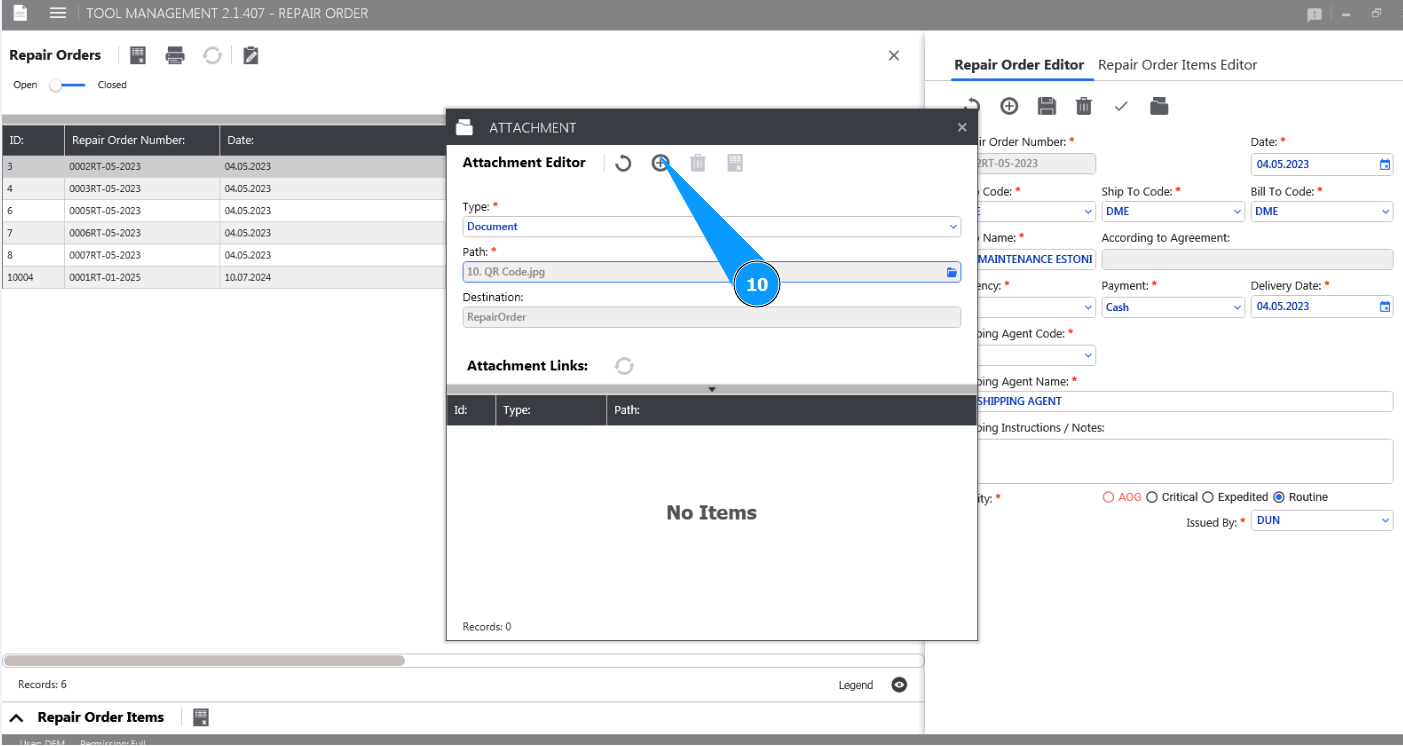This screenshot has height=746, width=1403.
Task: Toggle the Open/Closed orders switch
Action: (x=68, y=85)
